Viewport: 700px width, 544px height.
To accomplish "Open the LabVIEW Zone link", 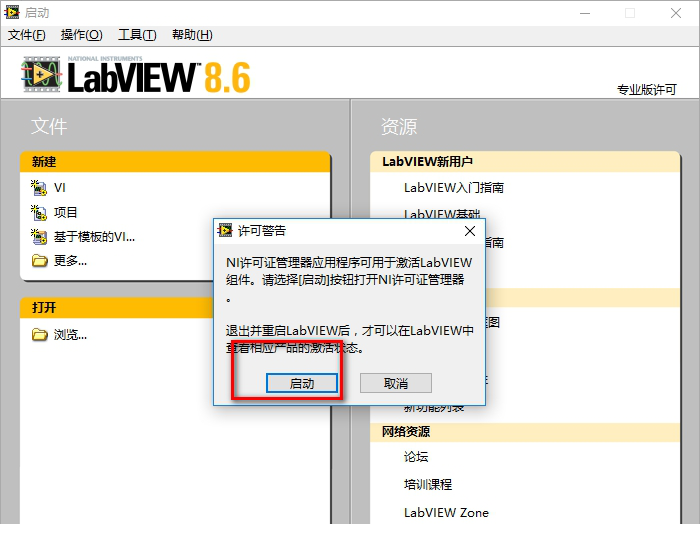I will [446, 512].
